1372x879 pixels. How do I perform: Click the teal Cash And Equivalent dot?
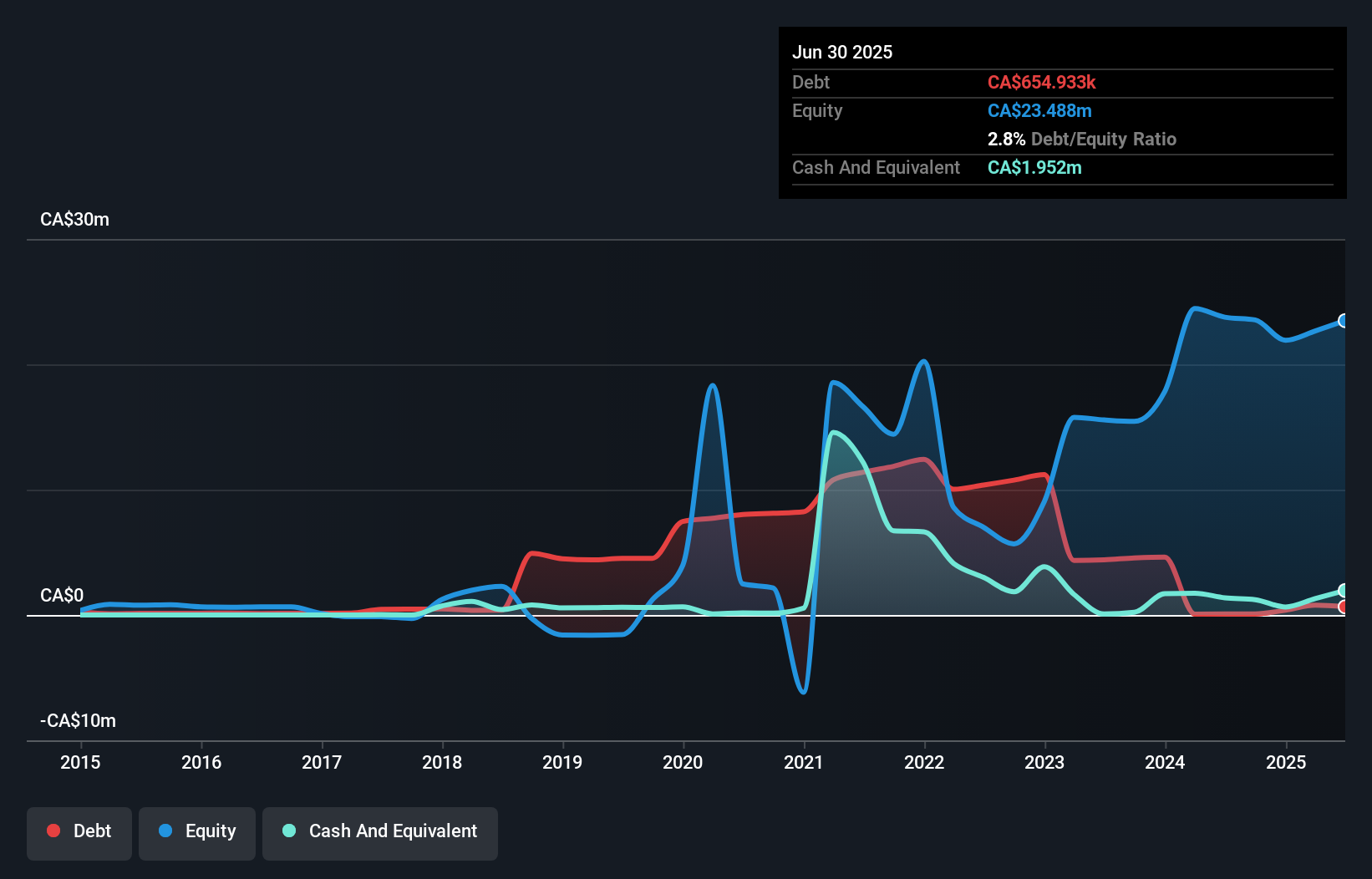(288, 831)
